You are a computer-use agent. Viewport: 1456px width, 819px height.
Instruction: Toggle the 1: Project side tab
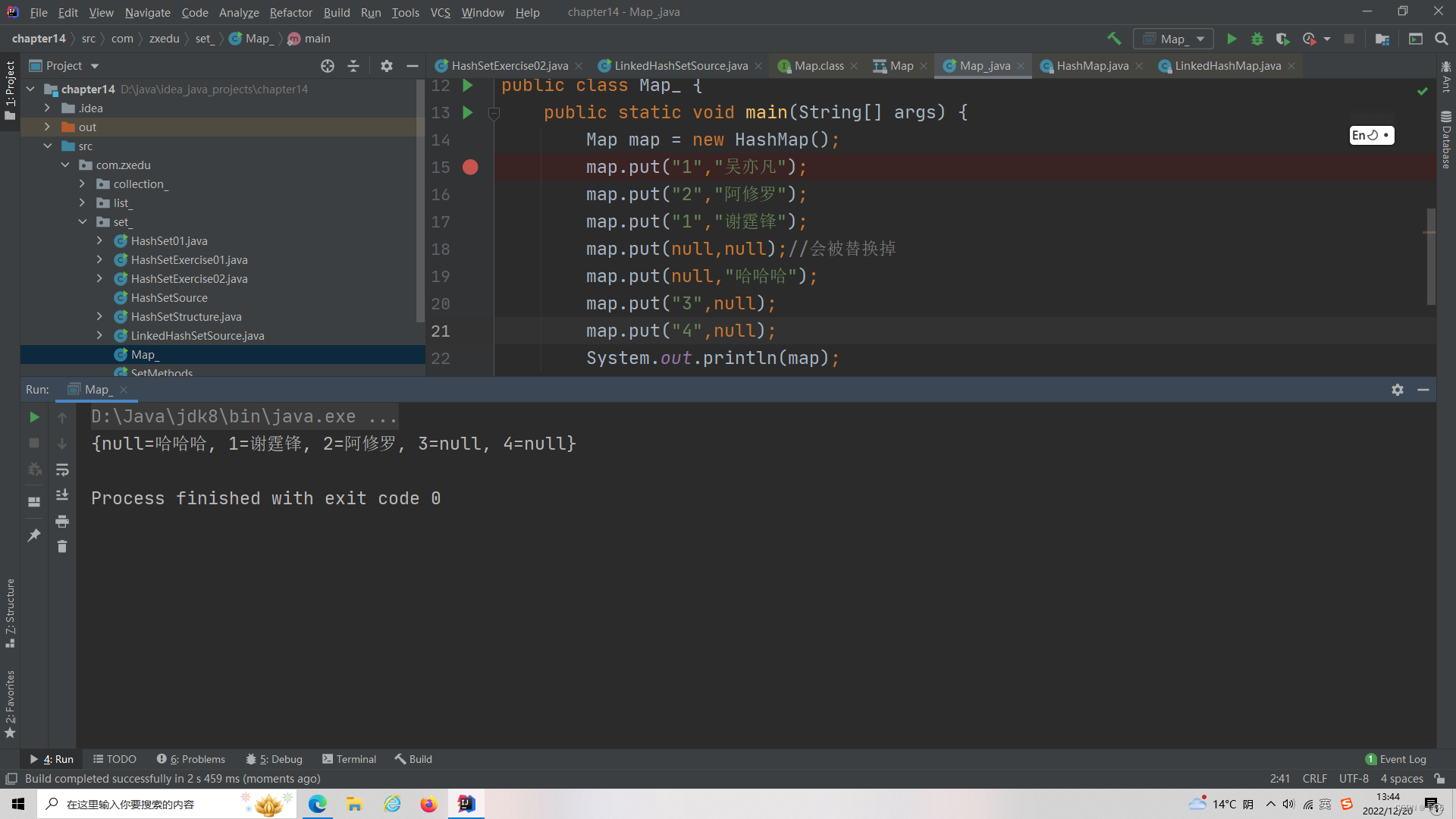pos(10,89)
